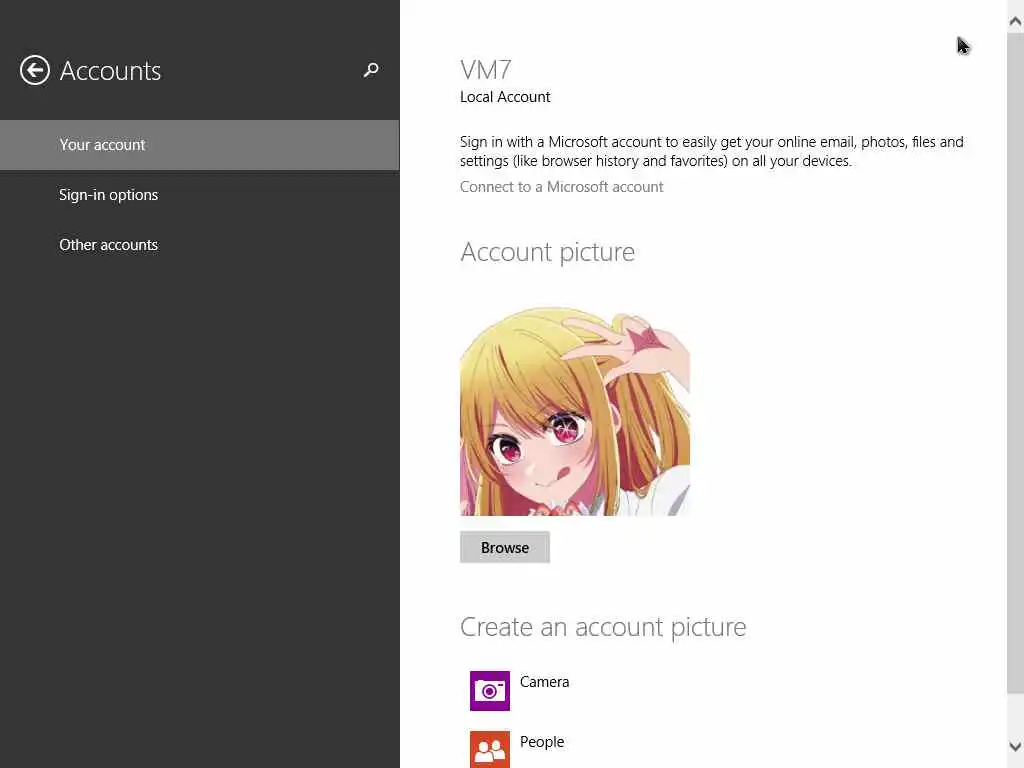Click the Camera label text
The width and height of the screenshot is (1024, 768).
545,682
